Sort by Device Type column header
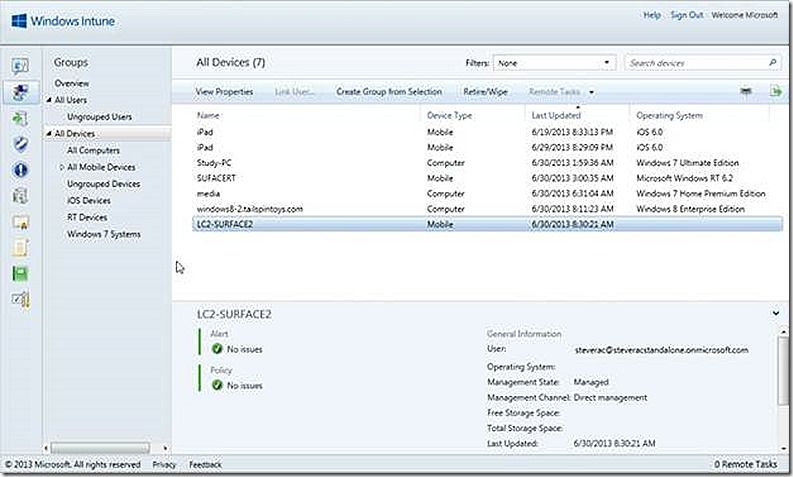Image resolution: width=793 pixels, height=477 pixels. [x=449, y=115]
